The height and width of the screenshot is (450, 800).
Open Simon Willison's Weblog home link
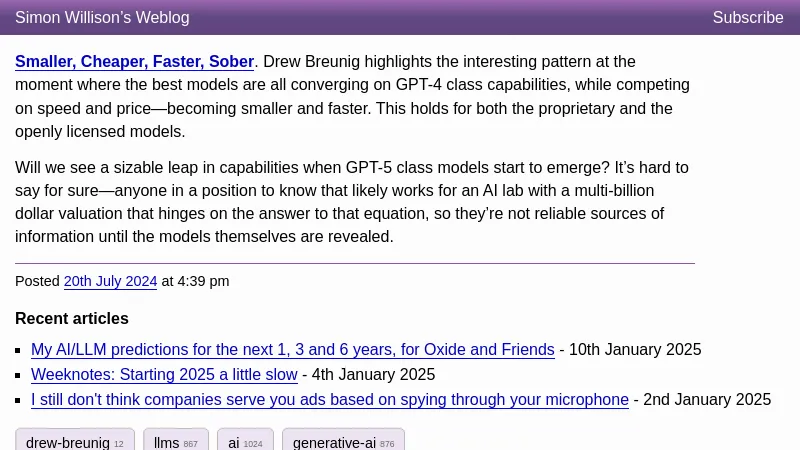[x=102, y=18]
